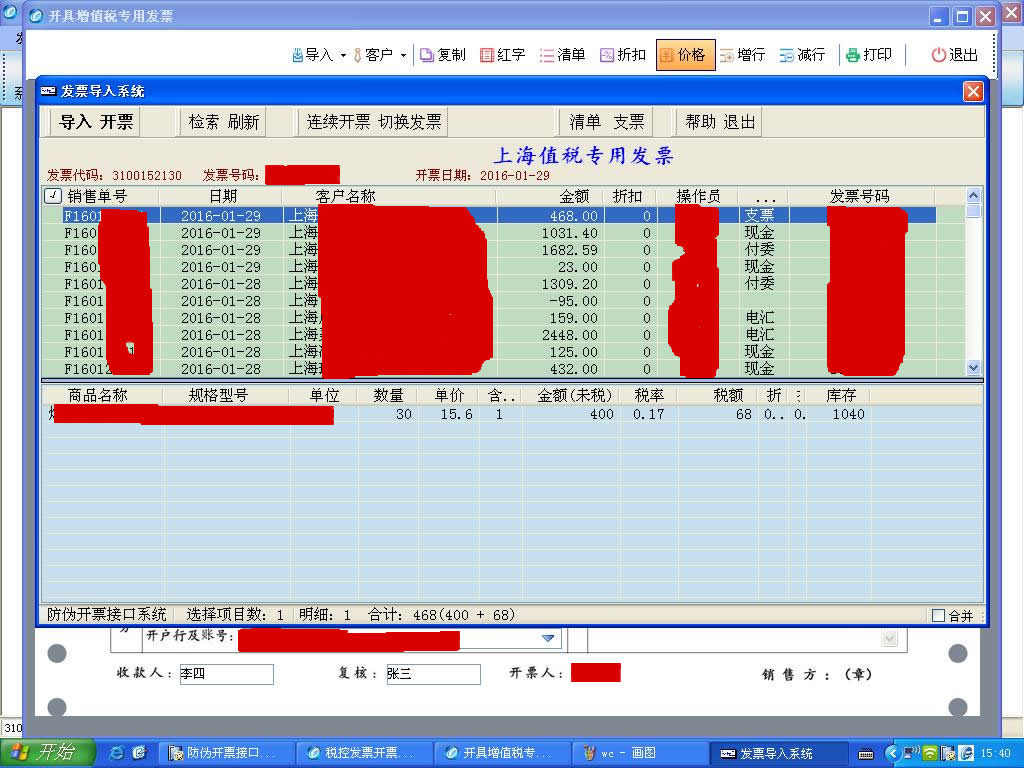Click the keyboard icon in the system tray
The height and width of the screenshot is (768, 1024).
coord(866,754)
